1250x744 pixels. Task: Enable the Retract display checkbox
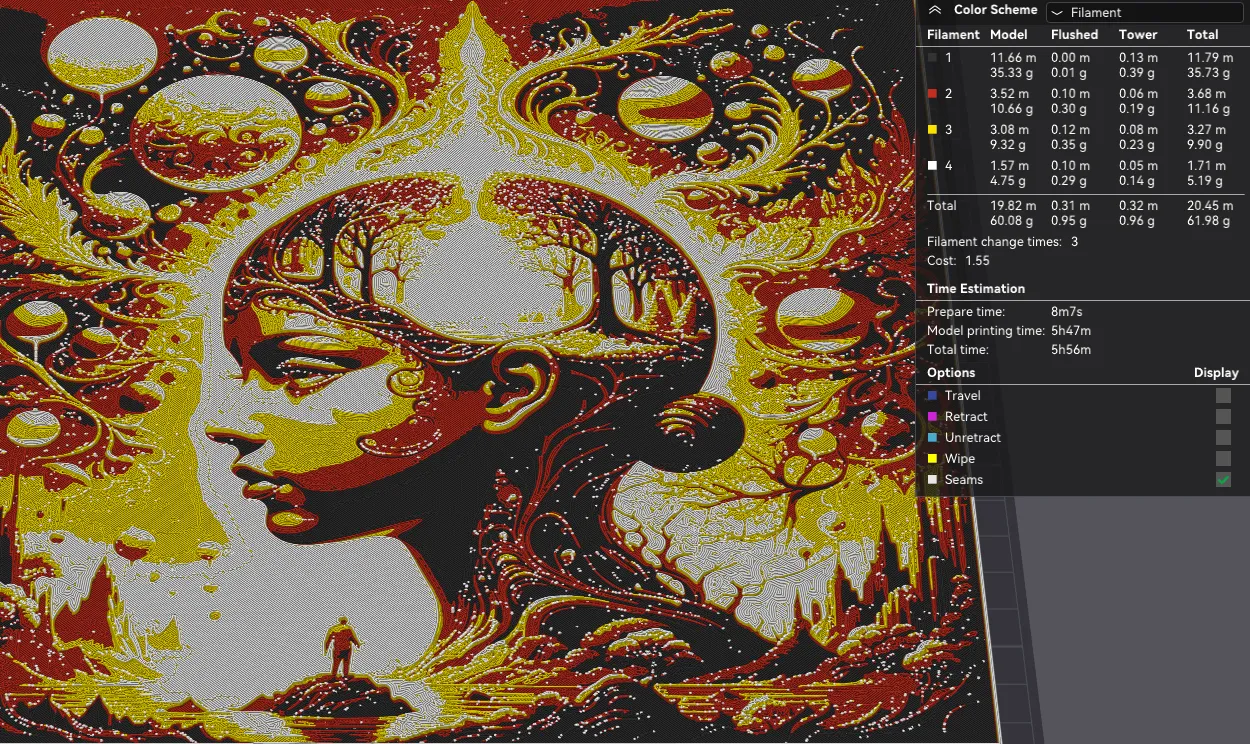pyautogui.click(x=1223, y=416)
